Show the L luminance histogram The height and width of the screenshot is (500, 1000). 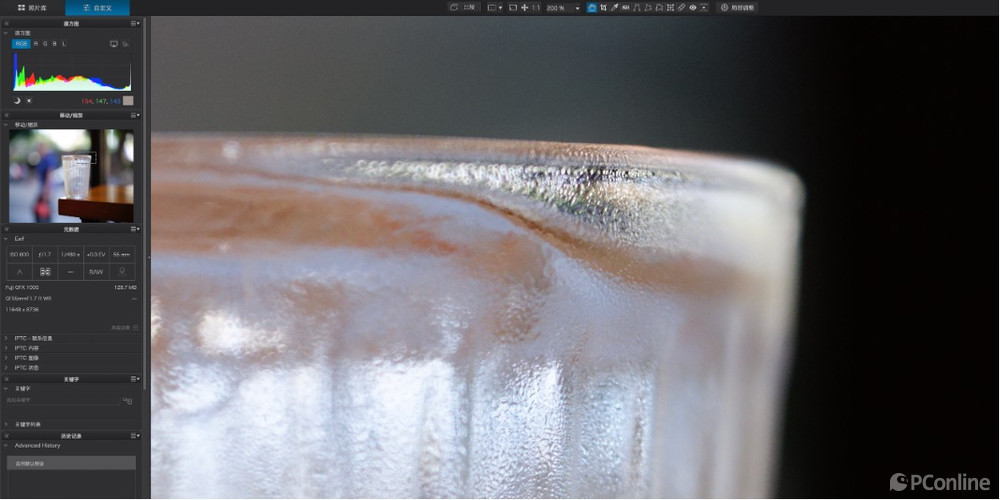(64, 43)
